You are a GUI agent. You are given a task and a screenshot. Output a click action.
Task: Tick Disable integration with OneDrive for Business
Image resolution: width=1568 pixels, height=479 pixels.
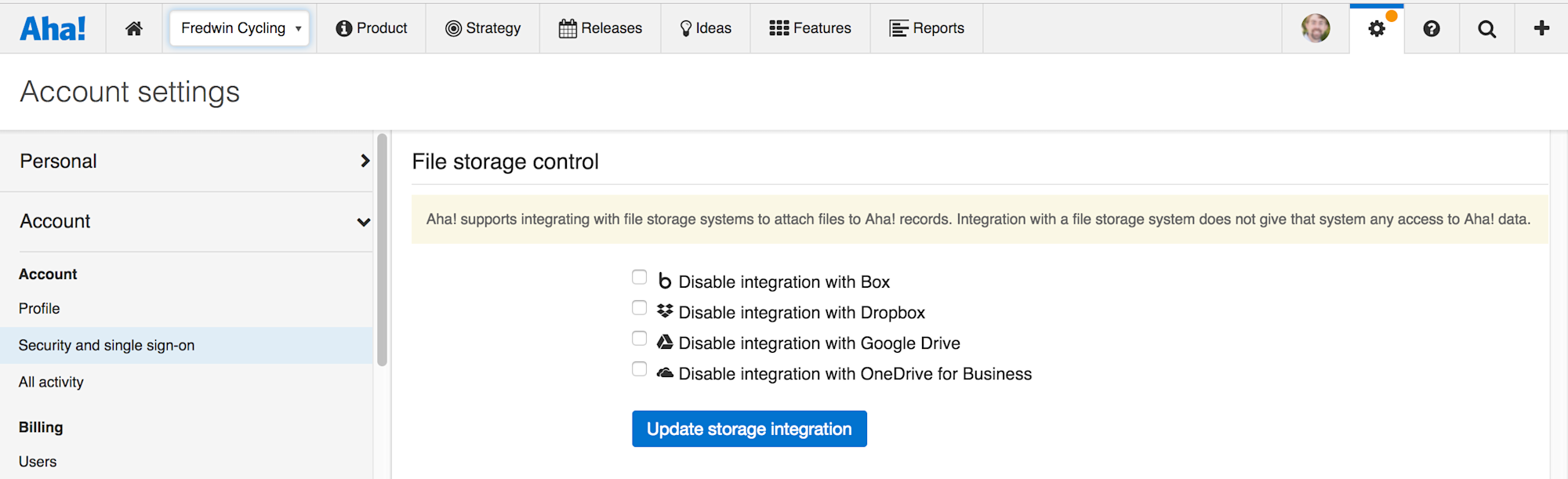coord(640,369)
